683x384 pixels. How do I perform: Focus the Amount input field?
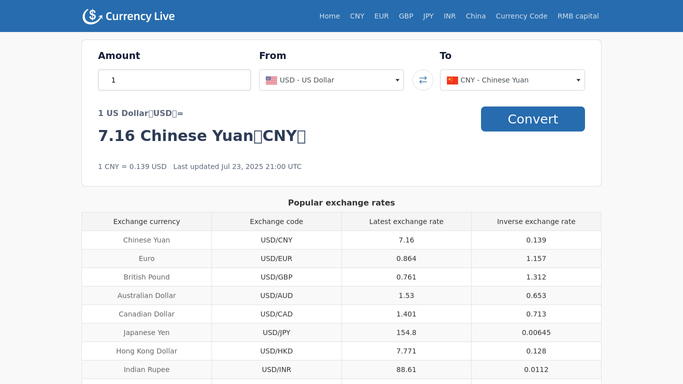[x=174, y=80]
